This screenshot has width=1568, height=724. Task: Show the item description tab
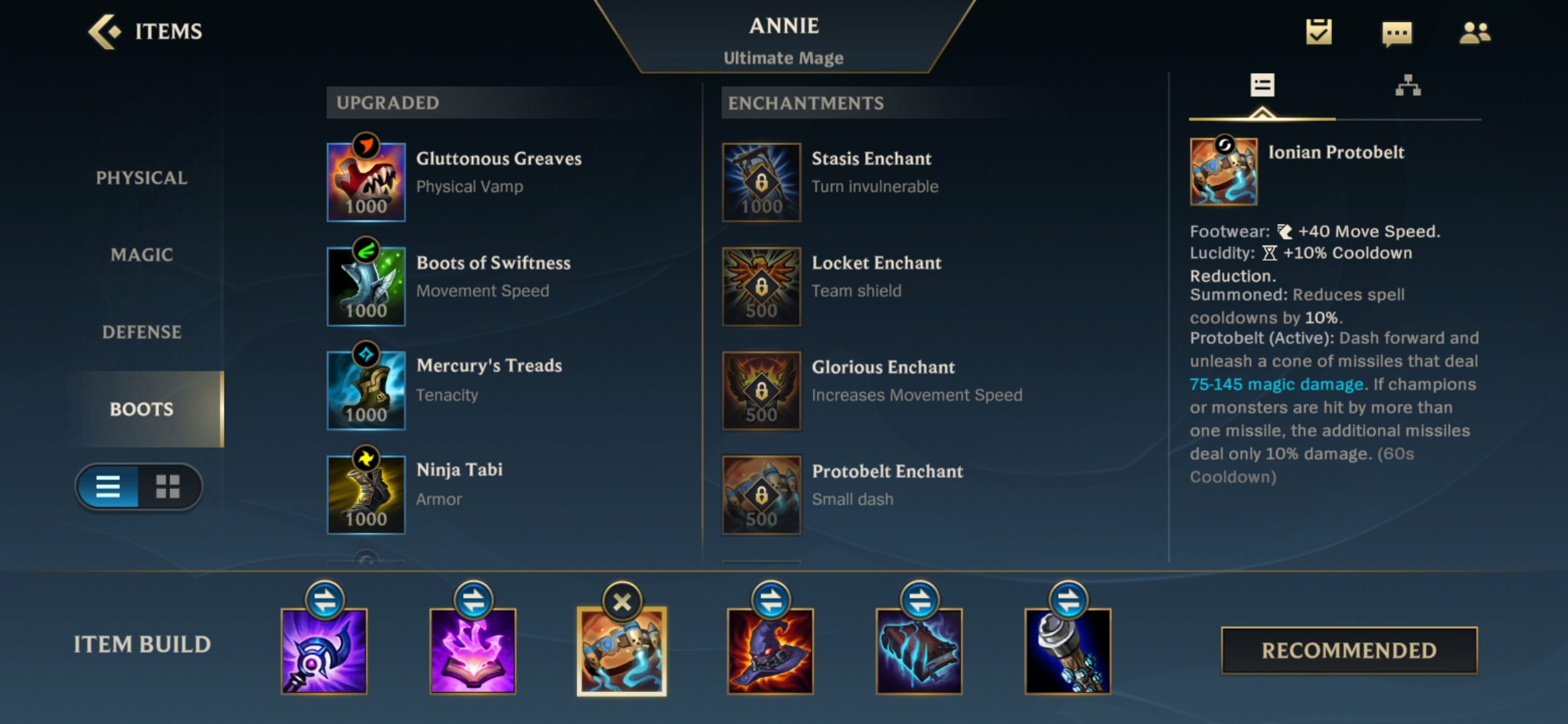pos(1262,86)
